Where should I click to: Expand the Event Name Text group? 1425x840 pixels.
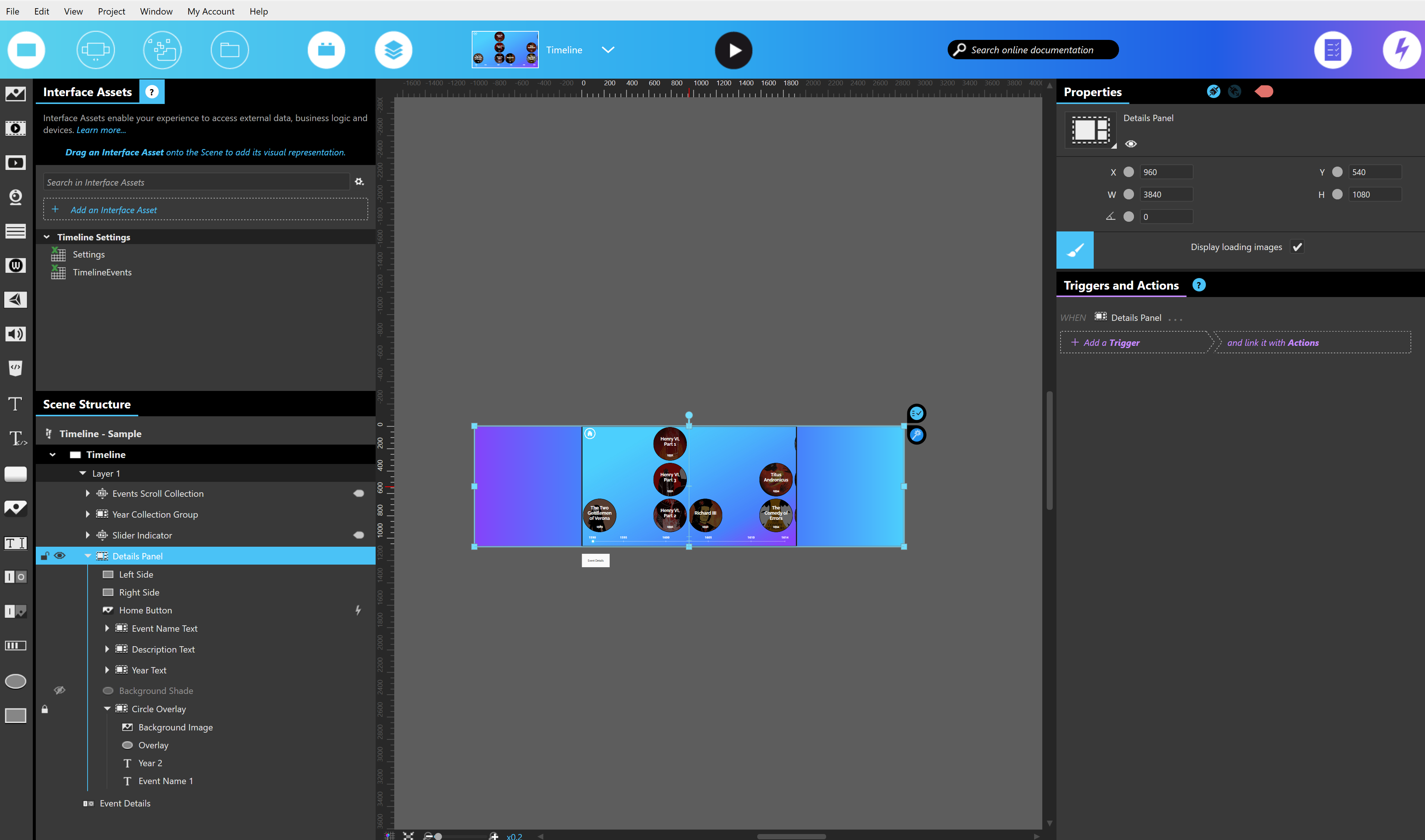point(107,628)
